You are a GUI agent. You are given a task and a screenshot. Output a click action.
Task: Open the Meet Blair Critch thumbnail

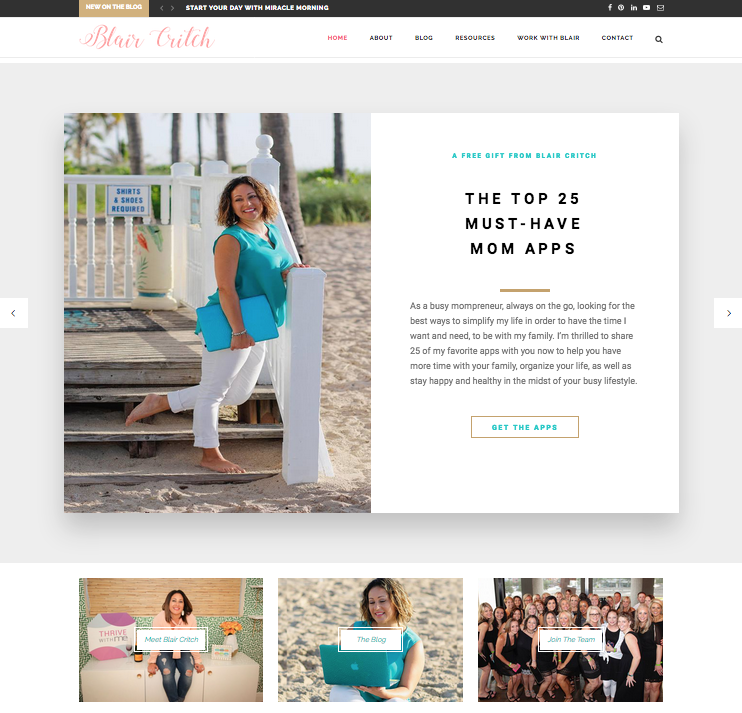pos(171,639)
